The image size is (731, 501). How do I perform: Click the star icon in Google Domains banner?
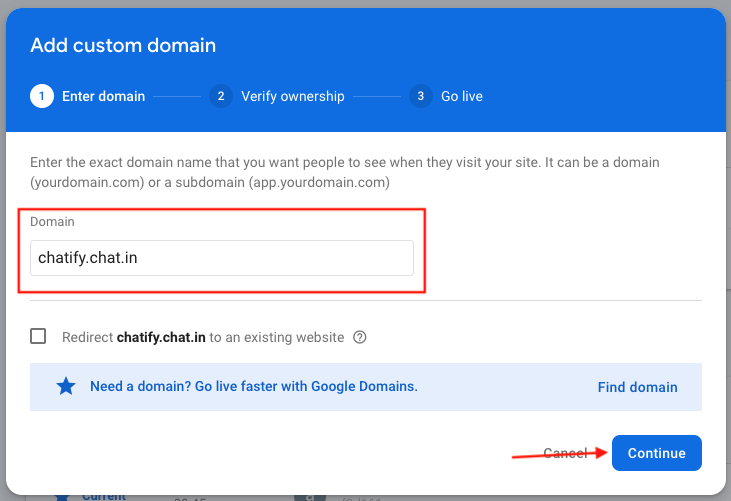click(66, 386)
